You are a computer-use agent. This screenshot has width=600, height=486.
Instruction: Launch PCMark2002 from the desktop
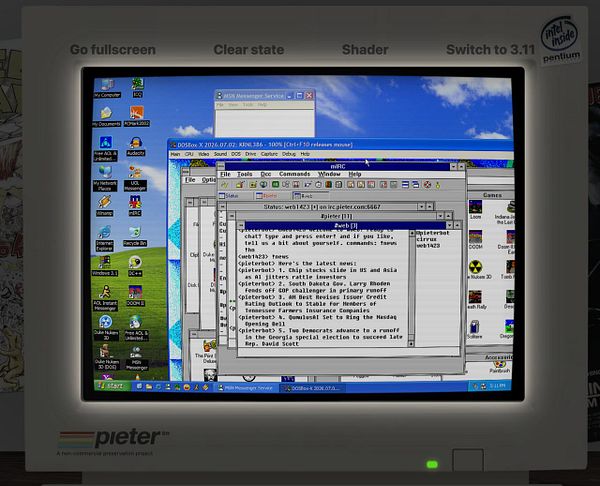pyautogui.click(x=137, y=116)
